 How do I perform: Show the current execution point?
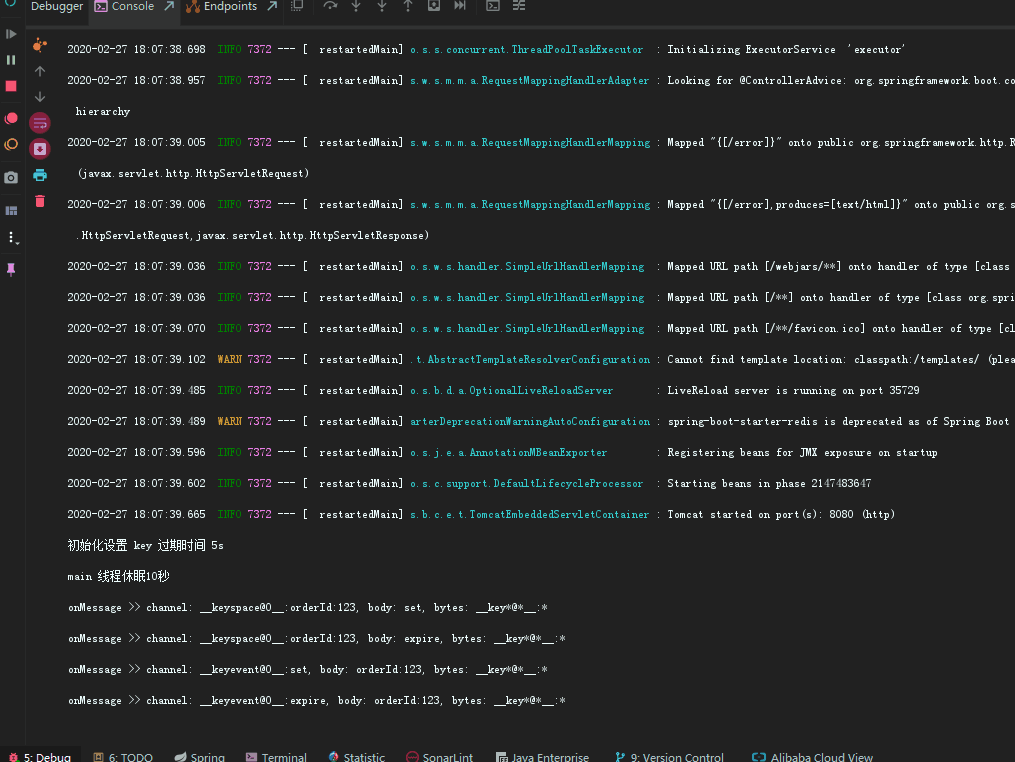297,6
